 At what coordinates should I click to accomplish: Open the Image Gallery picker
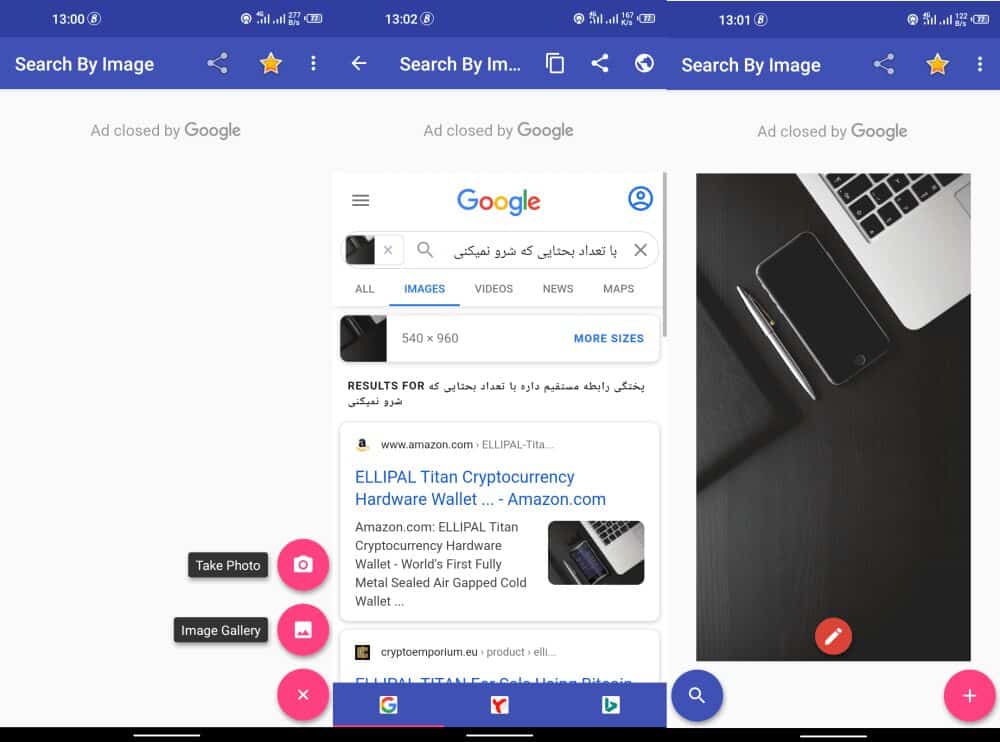click(x=304, y=630)
